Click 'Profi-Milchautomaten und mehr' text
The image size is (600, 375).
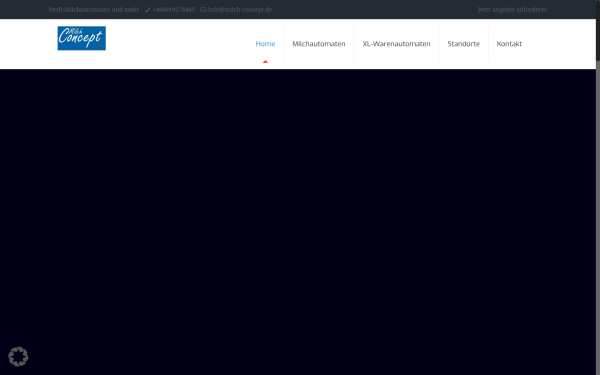[94, 10]
